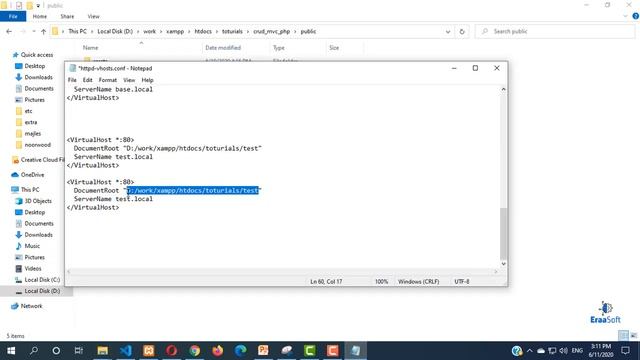The image size is (640, 360).
Task: Open XAMPP control panel taskbar icon
Action: (149, 351)
